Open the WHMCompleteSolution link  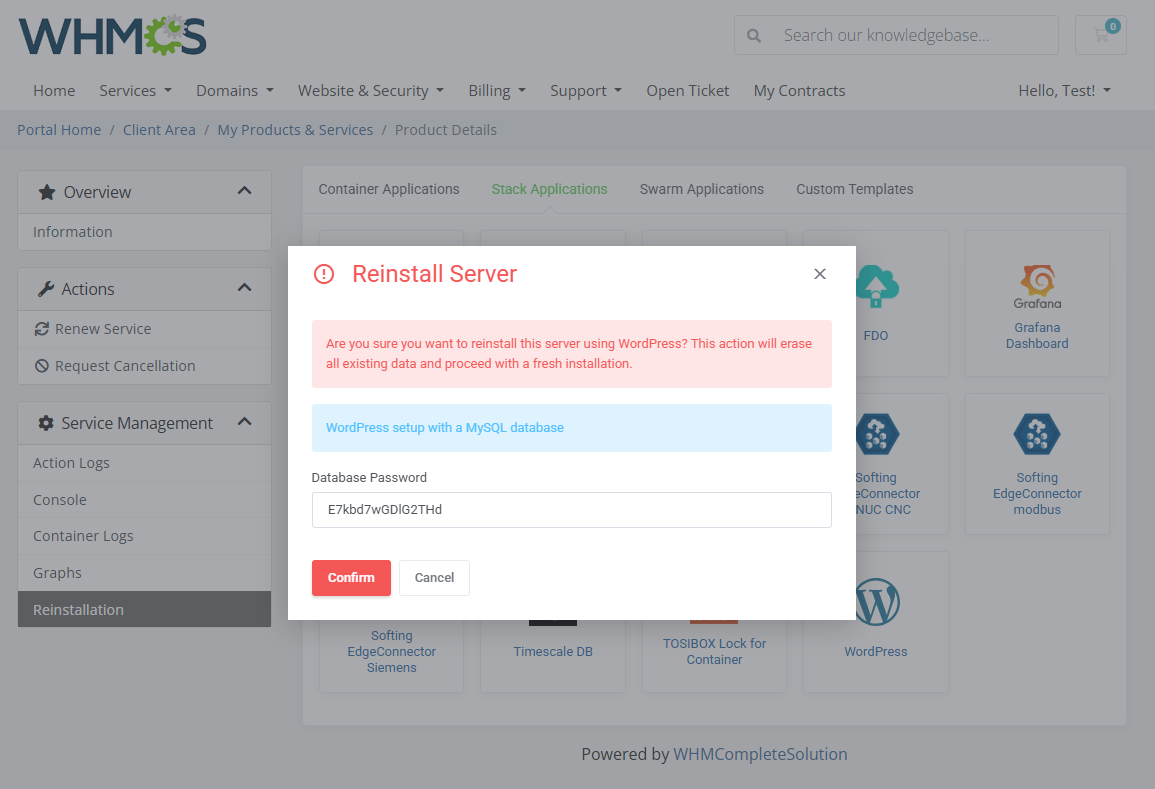point(760,754)
